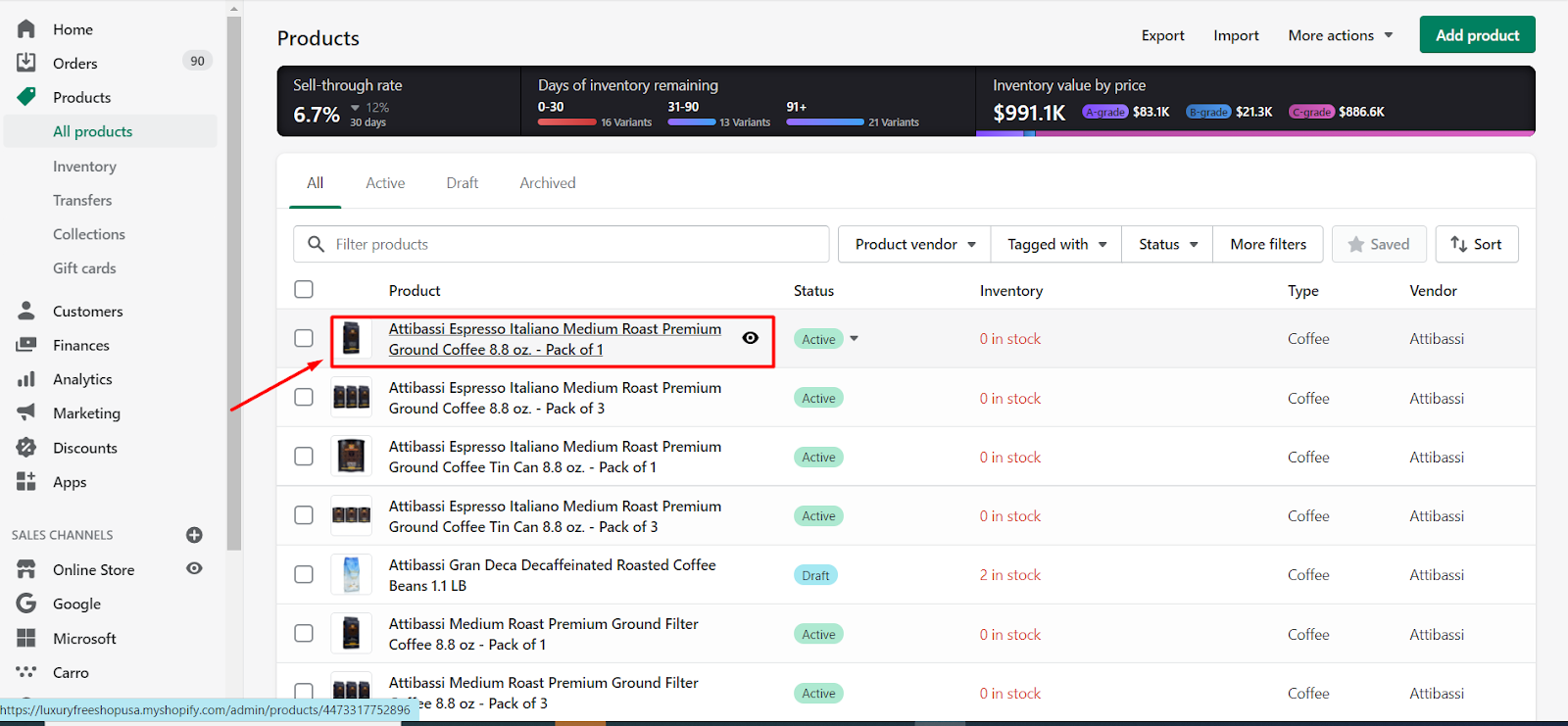Image resolution: width=1568 pixels, height=726 pixels.
Task: Open the Discounts badge icon
Action: 26,448
